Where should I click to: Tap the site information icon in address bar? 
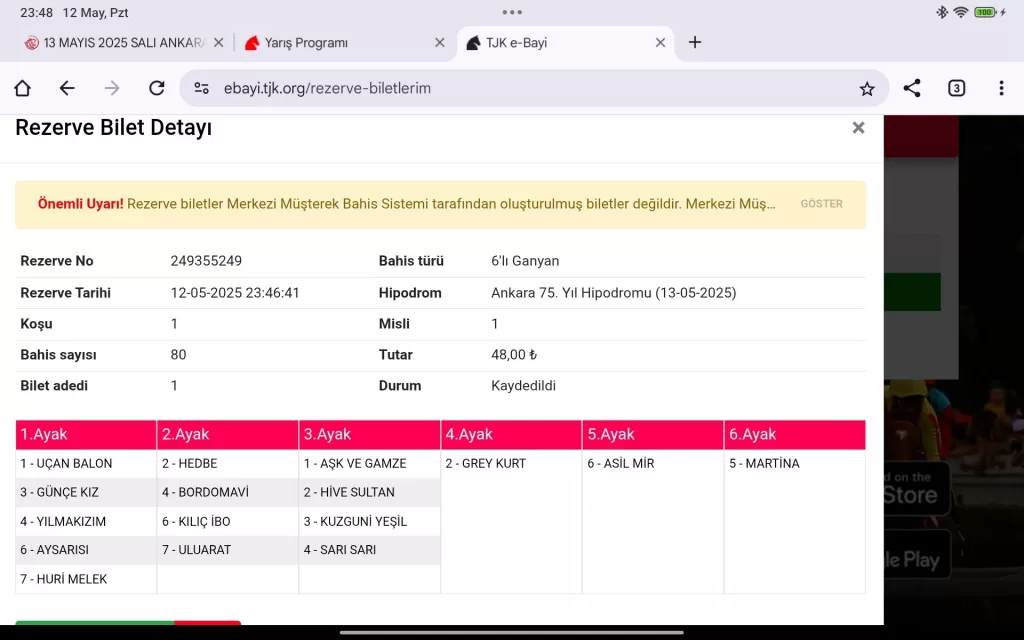coord(201,88)
